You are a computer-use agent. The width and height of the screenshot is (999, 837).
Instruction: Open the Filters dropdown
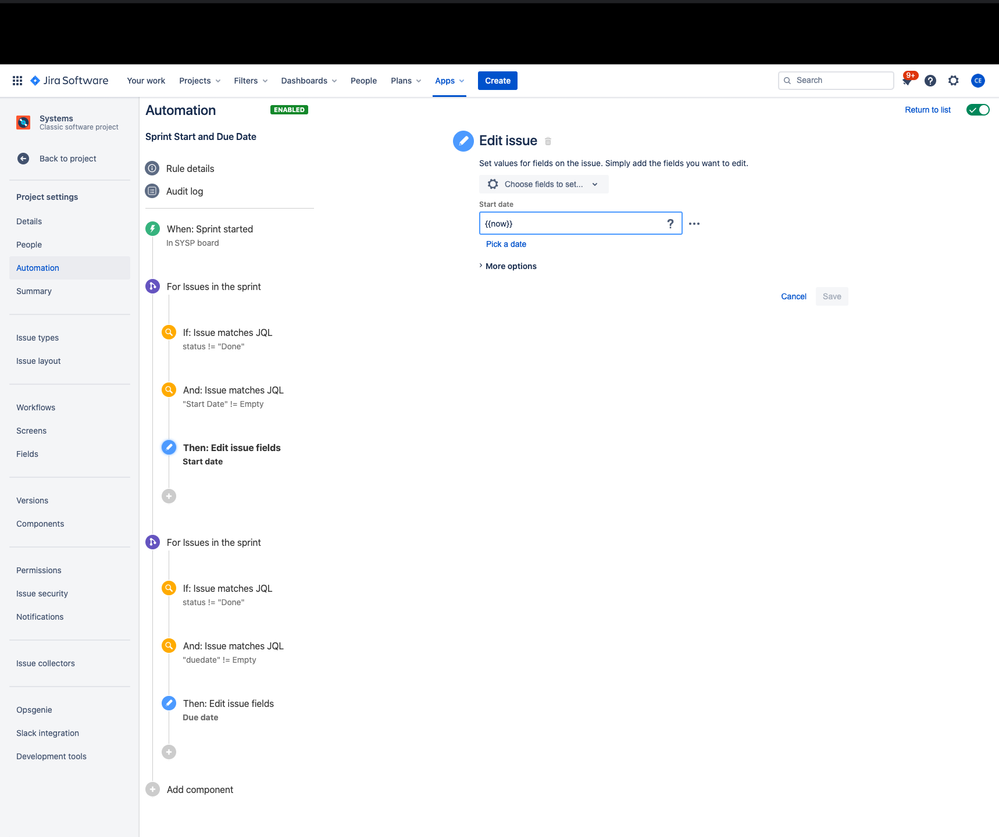(250, 81)
